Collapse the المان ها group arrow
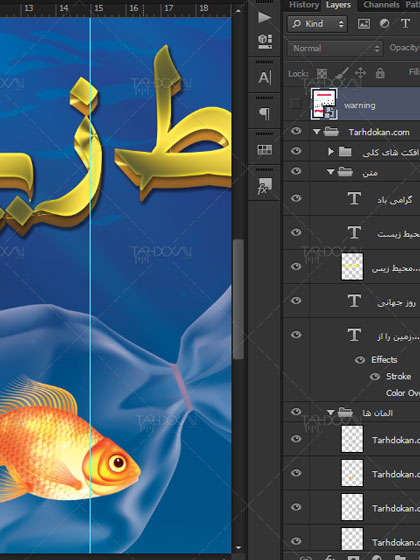 [x=330, y=413]
